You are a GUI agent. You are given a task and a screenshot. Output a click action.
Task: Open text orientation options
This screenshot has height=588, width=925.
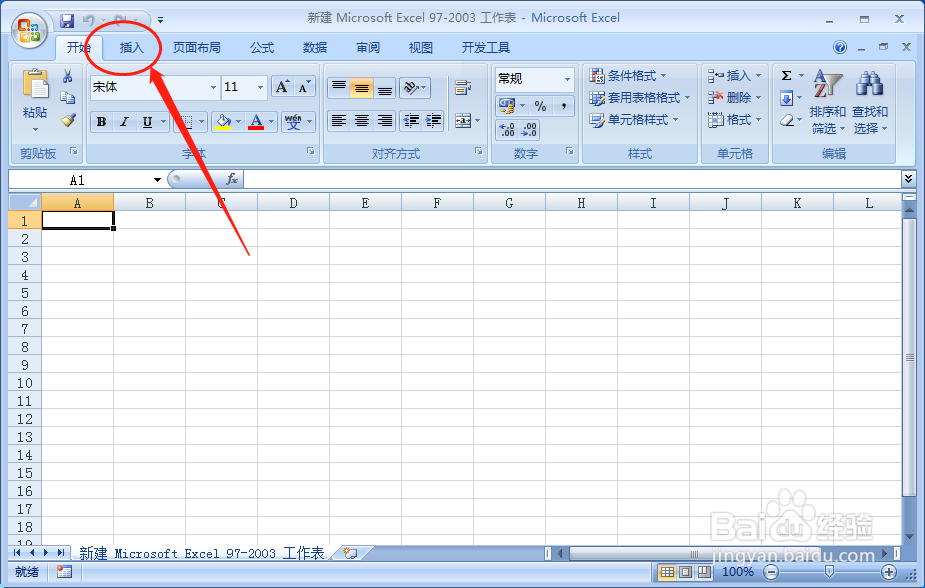click(415, 88)
